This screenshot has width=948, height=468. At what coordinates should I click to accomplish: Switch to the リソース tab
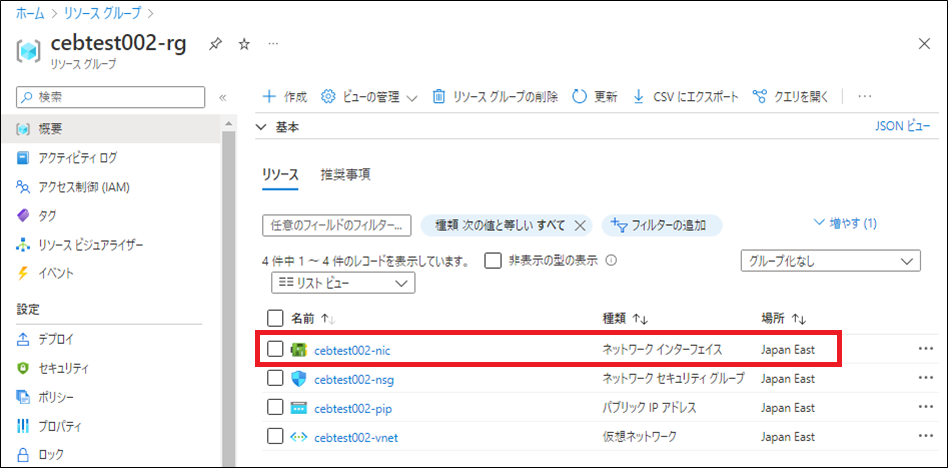pos(280,175)
